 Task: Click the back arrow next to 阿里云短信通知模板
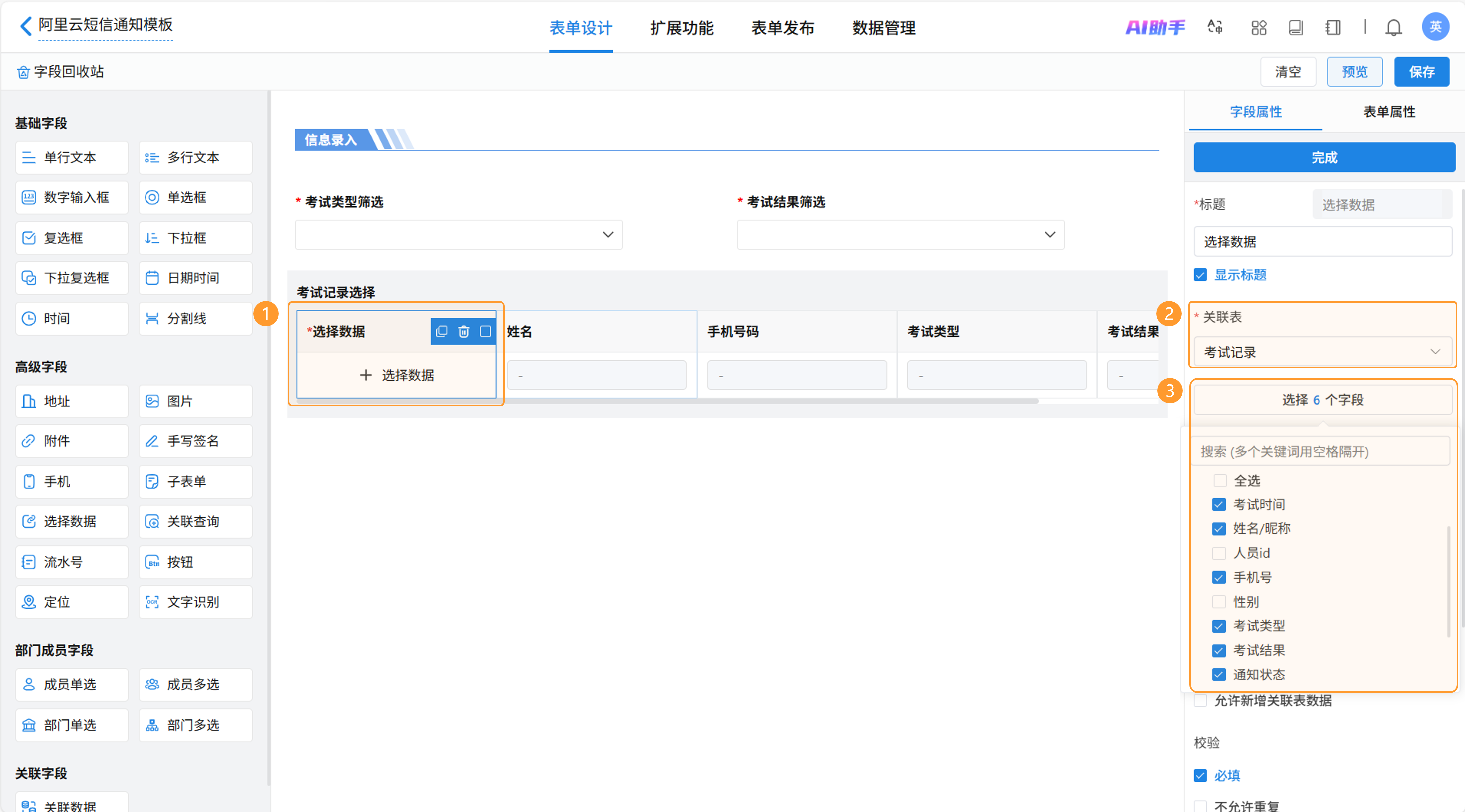pyautogui.click(x=26, y=26)
